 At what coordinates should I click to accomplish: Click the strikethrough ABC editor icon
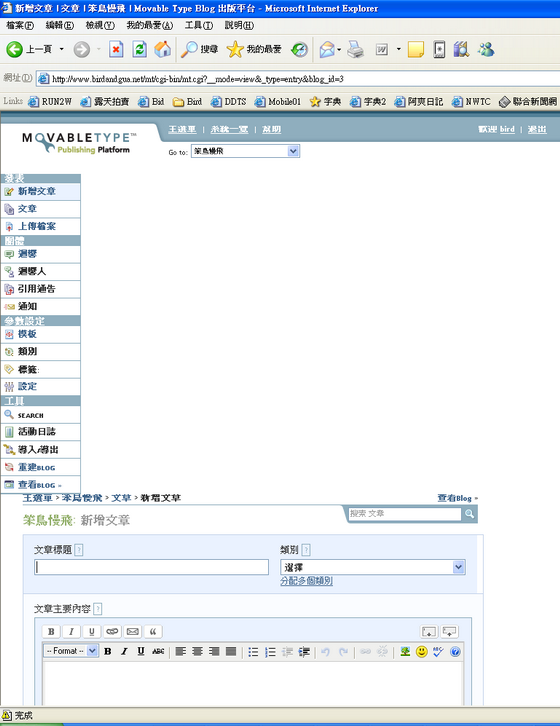158,651
